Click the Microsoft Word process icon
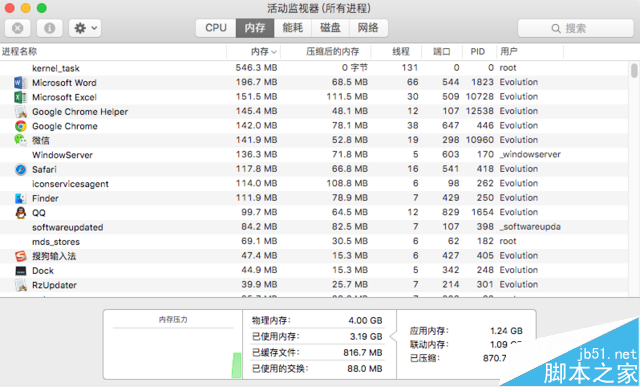The image size is (640, 387). click(x=20, y=83)
